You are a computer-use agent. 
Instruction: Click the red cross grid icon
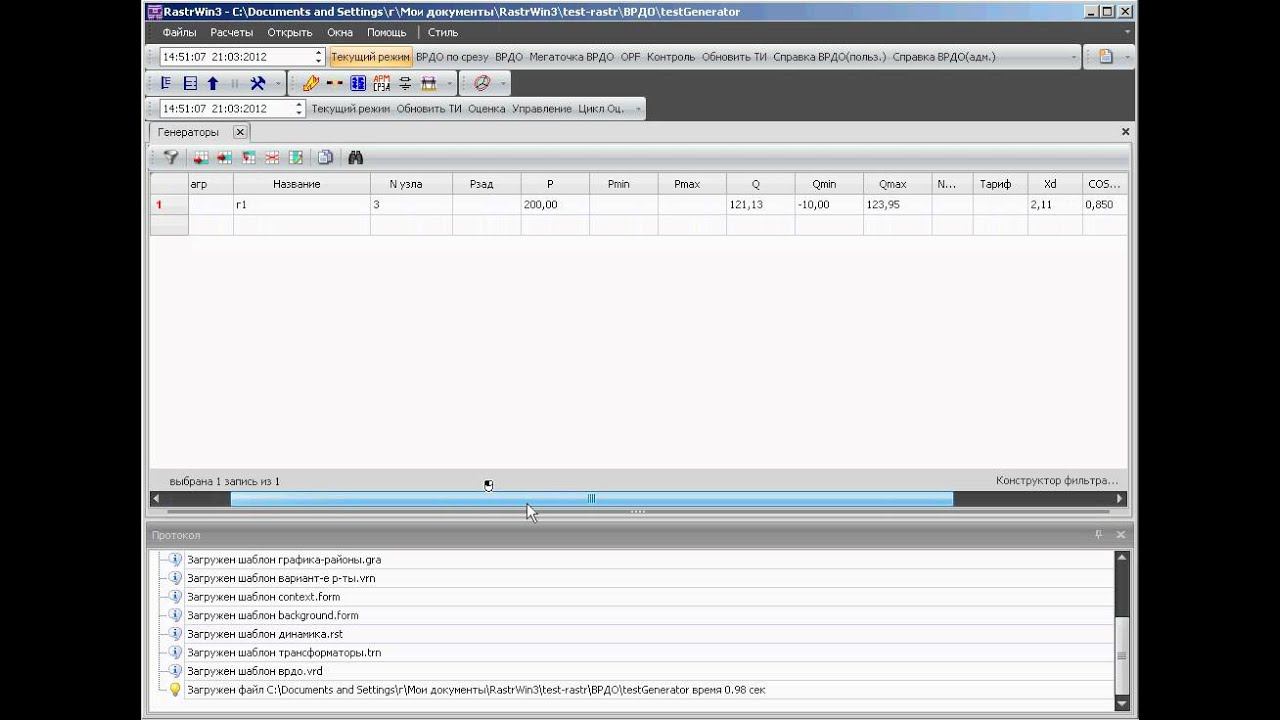click(x=272, y=157)
